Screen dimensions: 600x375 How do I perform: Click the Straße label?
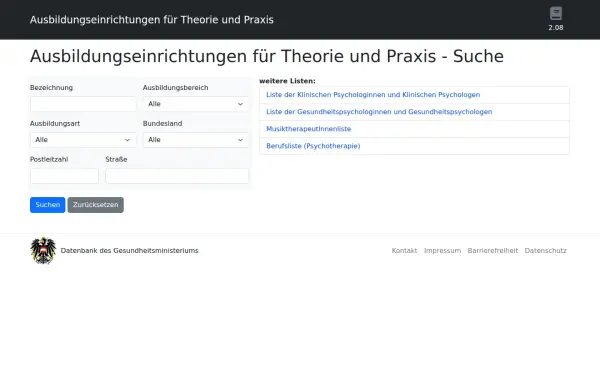(x=116, y=160)
